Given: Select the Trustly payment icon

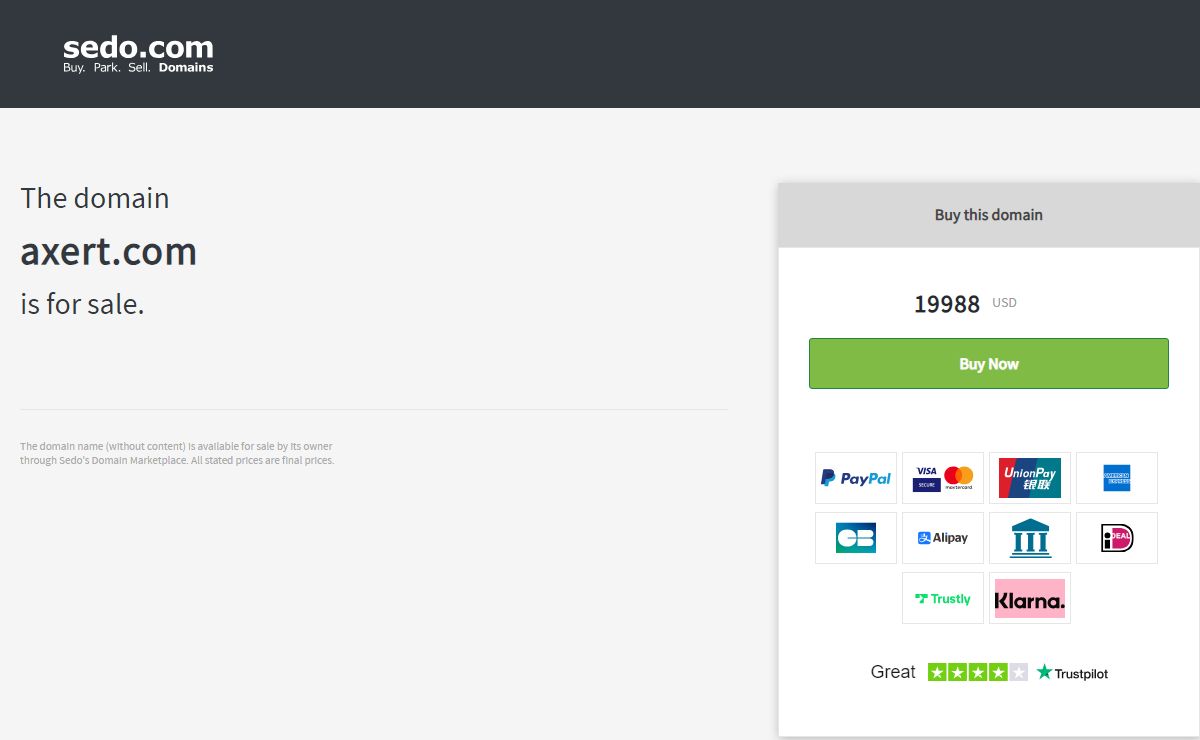Looking at the screenshot, I should (943, 598).
